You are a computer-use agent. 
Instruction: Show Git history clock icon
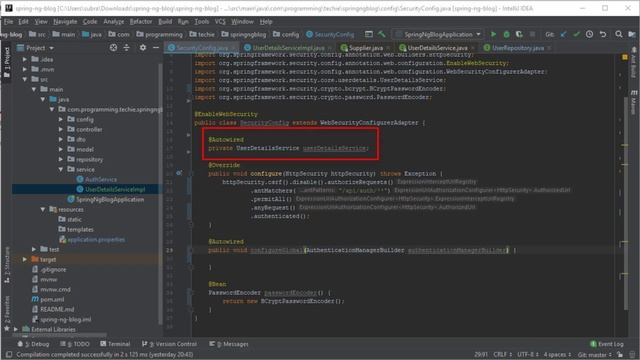pyautogui.click(x=589, y=34)
